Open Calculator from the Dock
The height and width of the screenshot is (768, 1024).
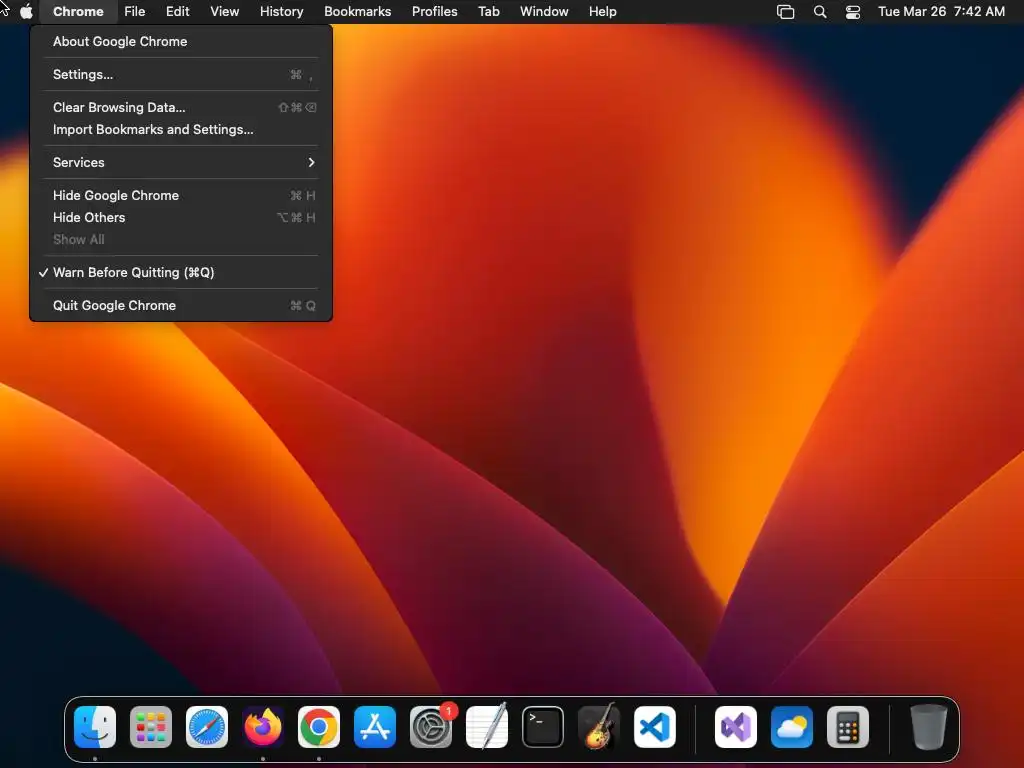tap(848, 727)
